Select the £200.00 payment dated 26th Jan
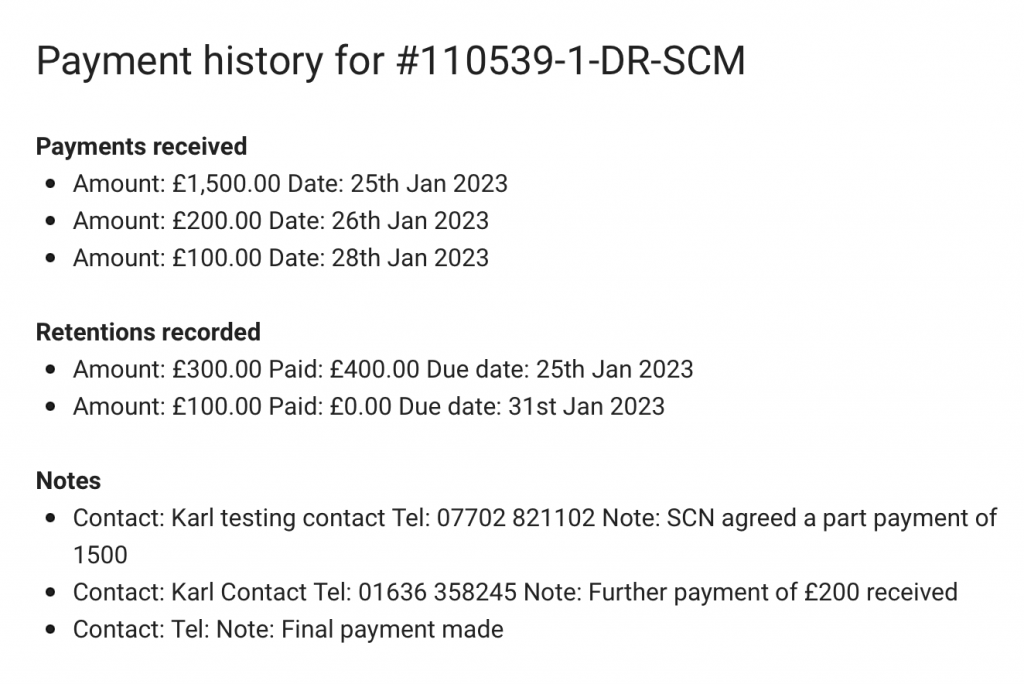Image resolution: width=1024 pixels, height=684 pixels. [280, 221]
